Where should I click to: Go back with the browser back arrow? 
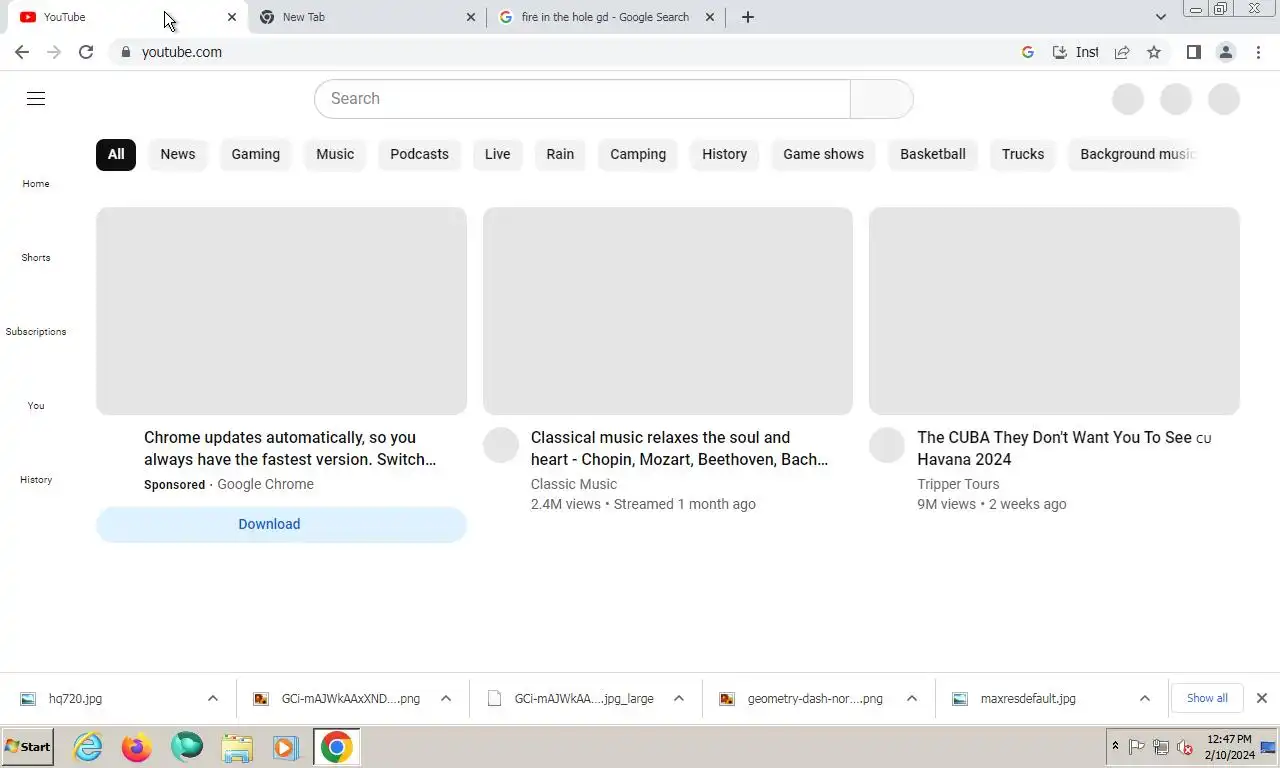click(x=22, y=52)
